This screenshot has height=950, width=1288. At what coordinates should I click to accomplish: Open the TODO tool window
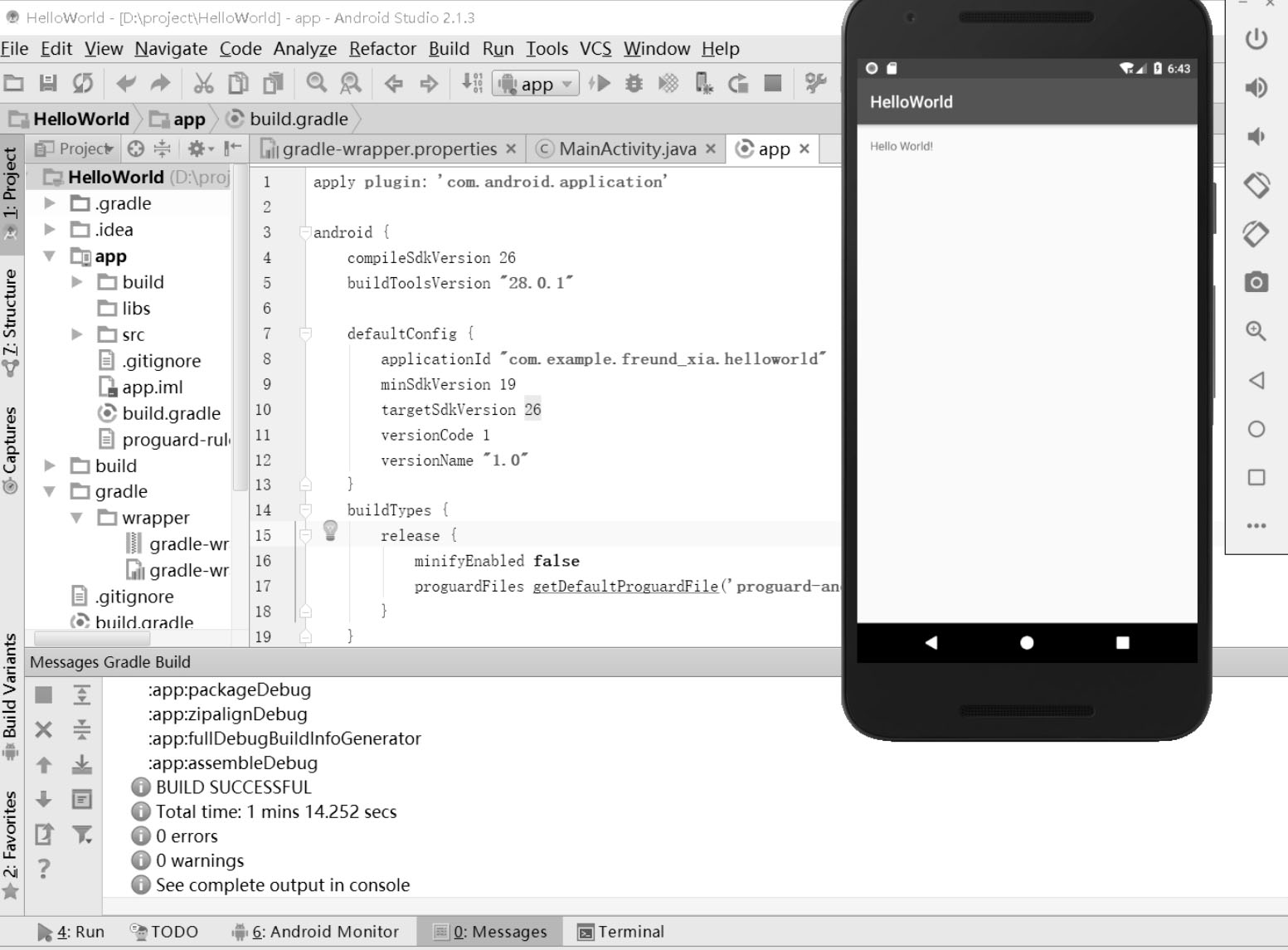[x=164, y=932]
